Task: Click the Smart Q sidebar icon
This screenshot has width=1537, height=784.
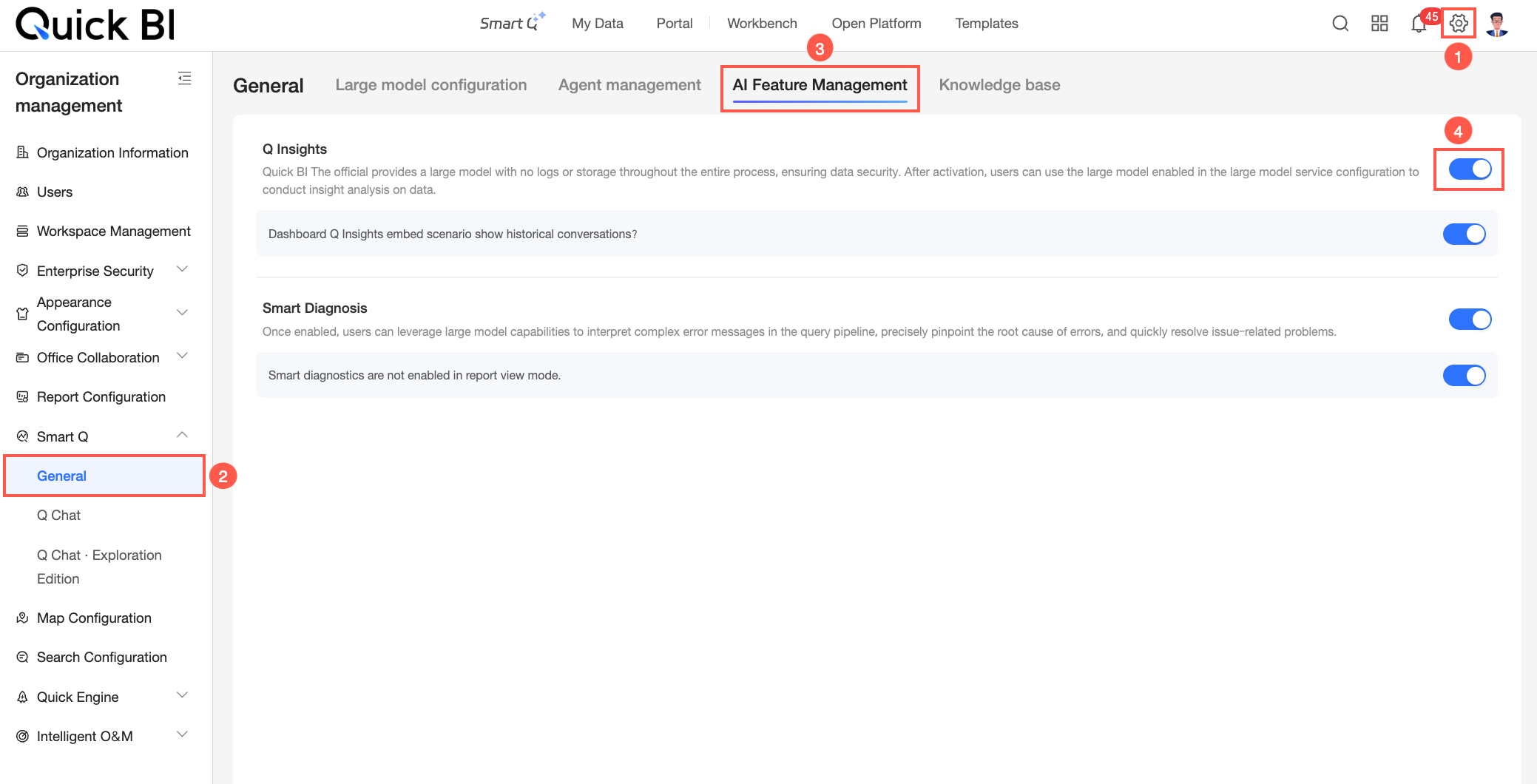Action: [23, 436]
